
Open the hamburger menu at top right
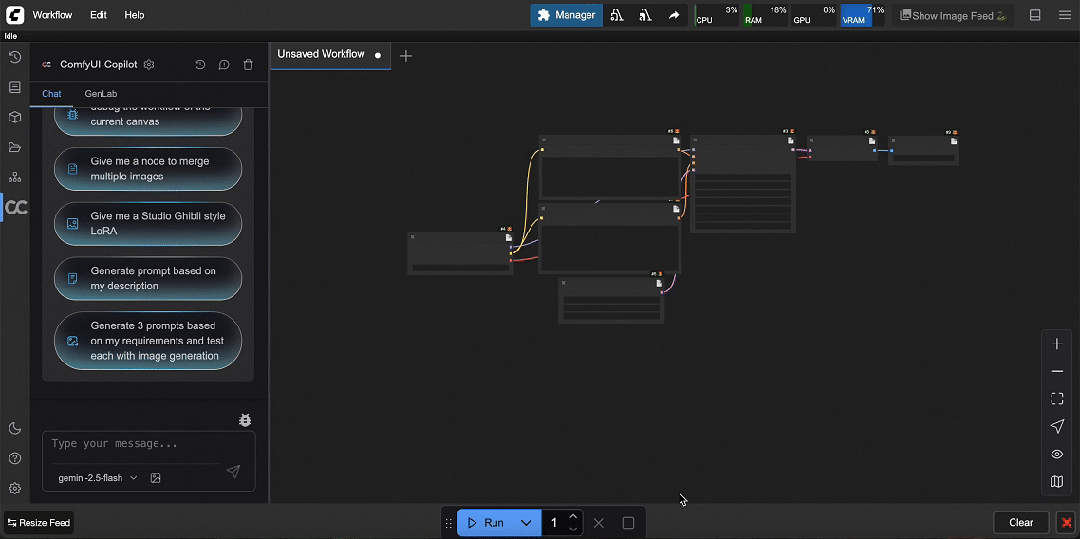[x=1065, y=15]
